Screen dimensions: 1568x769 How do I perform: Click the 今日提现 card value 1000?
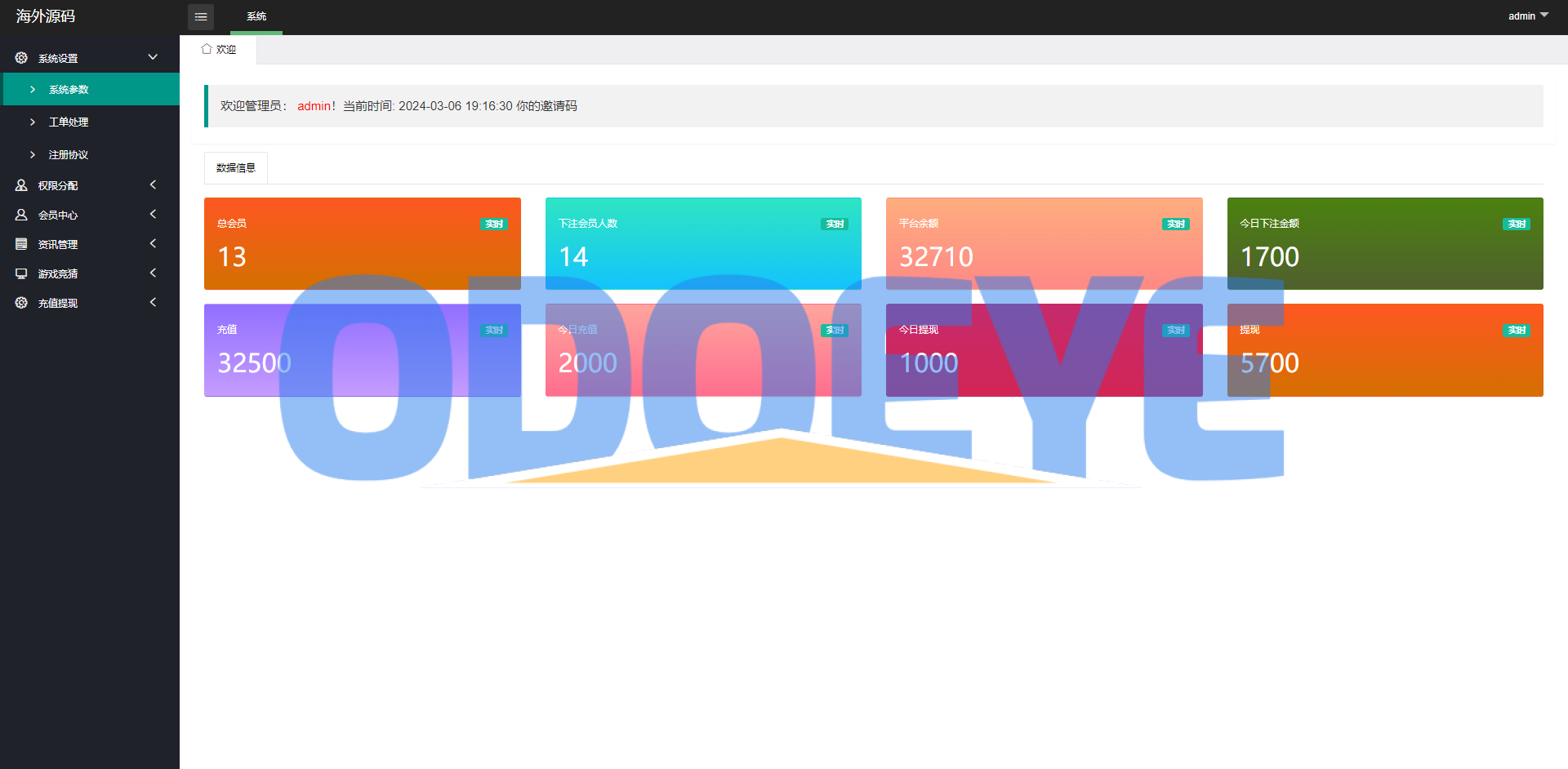tap(929, 363)
